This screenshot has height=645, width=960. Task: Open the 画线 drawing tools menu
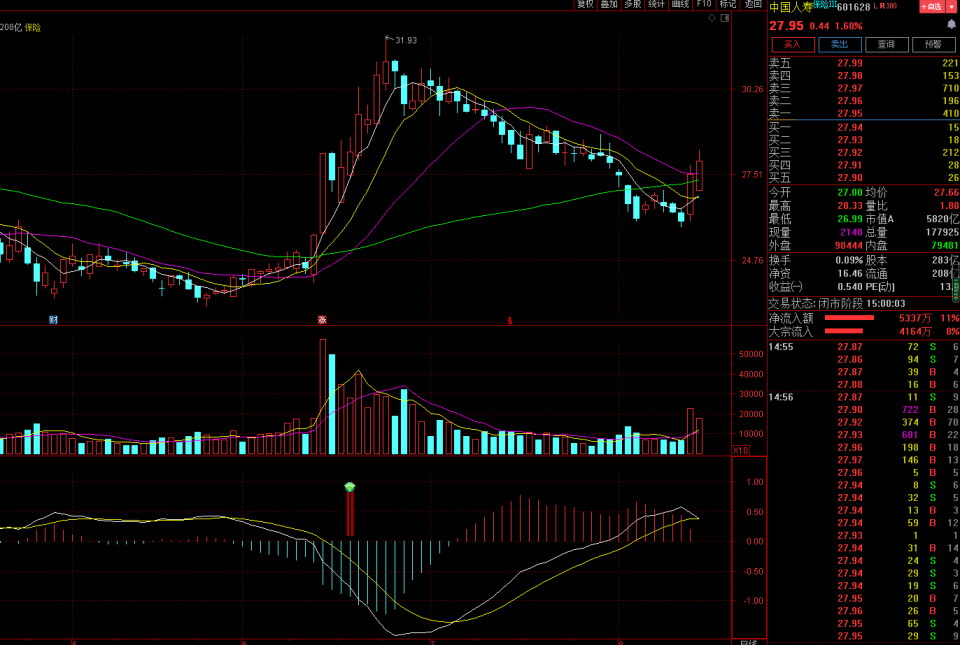[681, 5]
